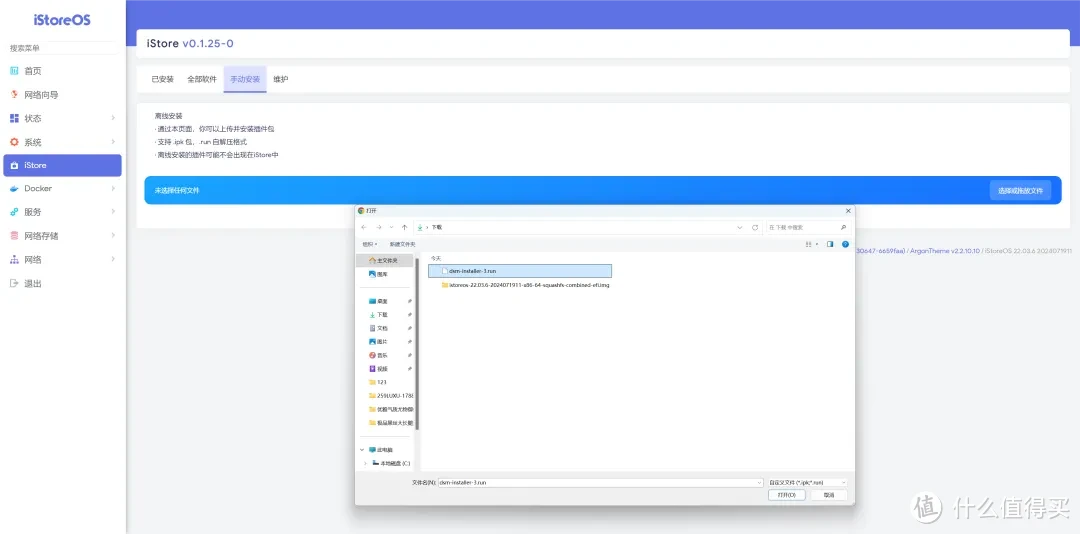Click the 网络 network icon in sidebar
This screenshot has width=1080, height=534.
pyautogui.click(x=14, y=260)
